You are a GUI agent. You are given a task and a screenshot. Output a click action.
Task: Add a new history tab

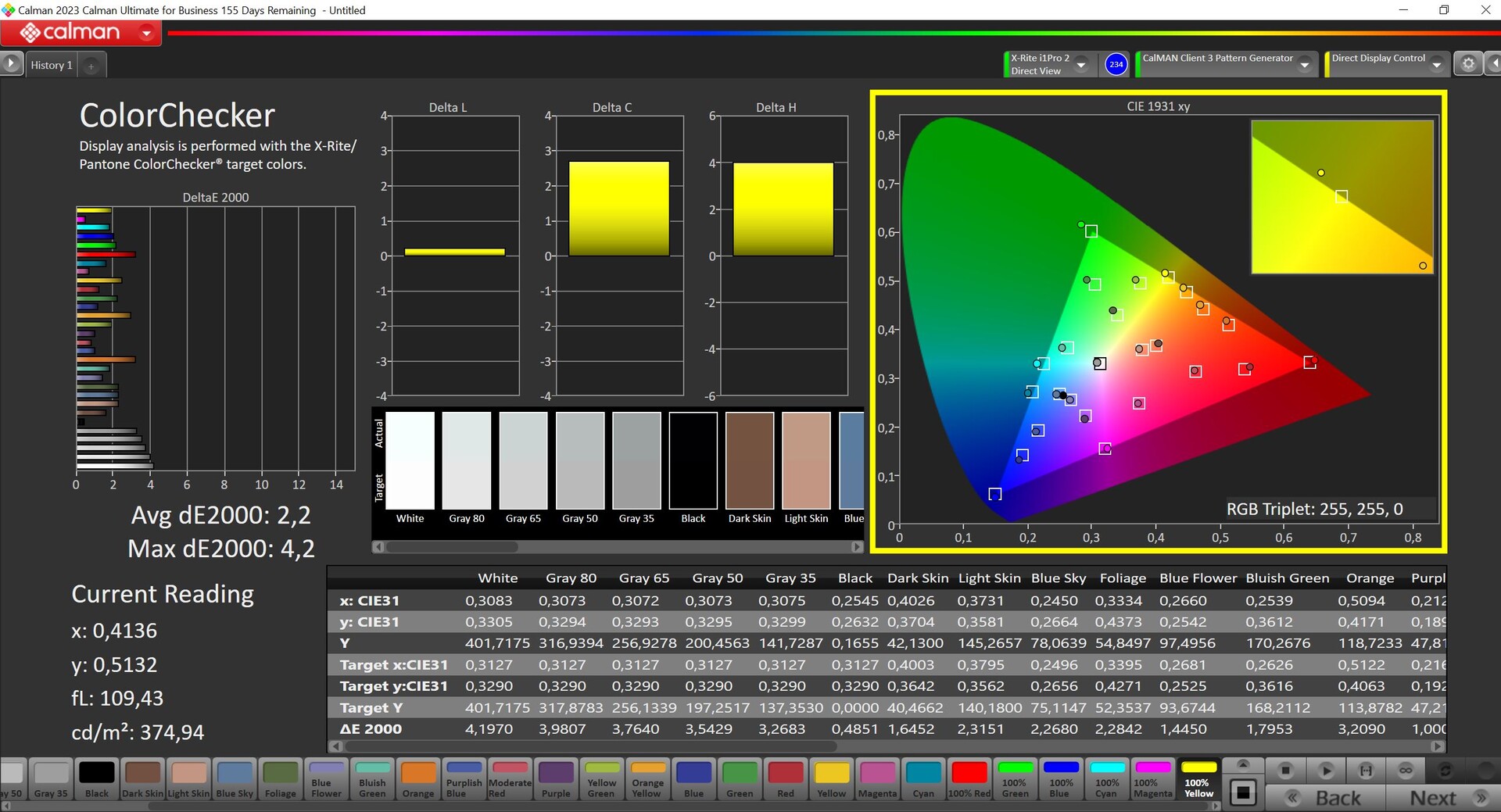click(91, 66)
